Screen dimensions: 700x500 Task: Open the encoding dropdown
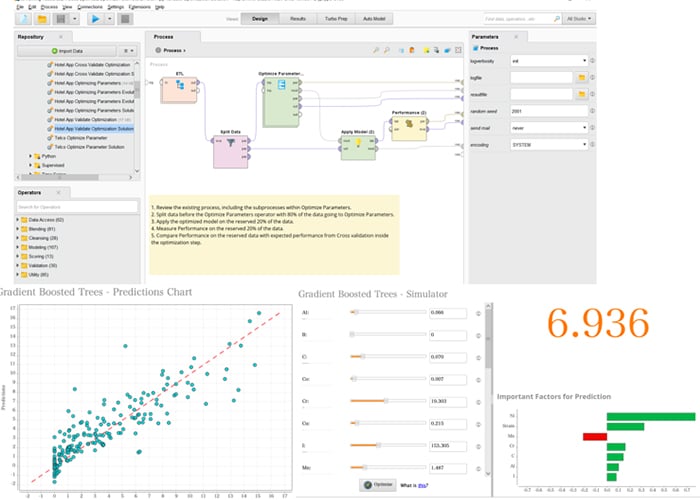tap(549, 145)
